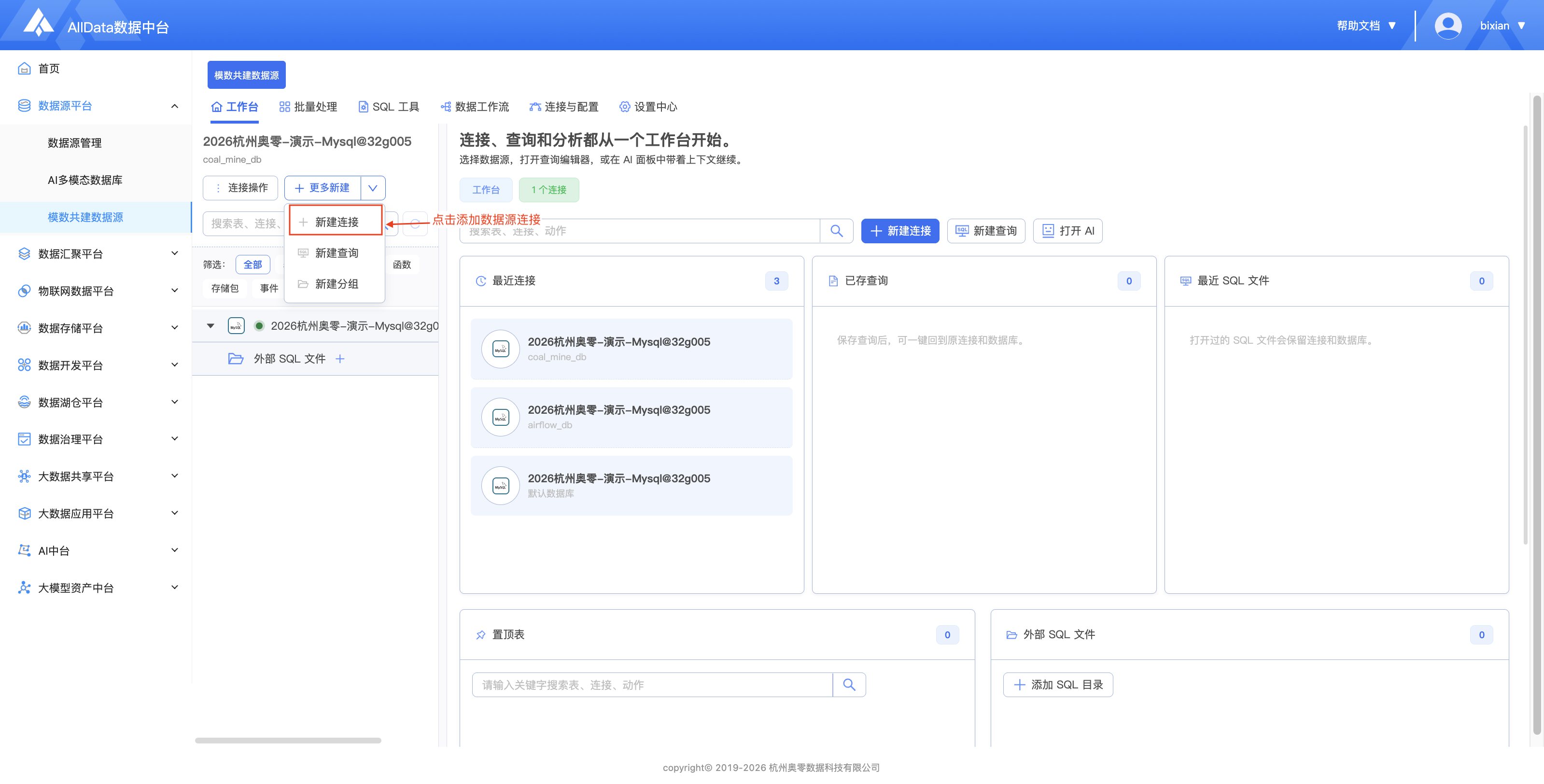Open the bixian user dropdown arrow
The height and width of the screenshot is (784, 1544).
pyautogui.click(x=1521, y=26)
